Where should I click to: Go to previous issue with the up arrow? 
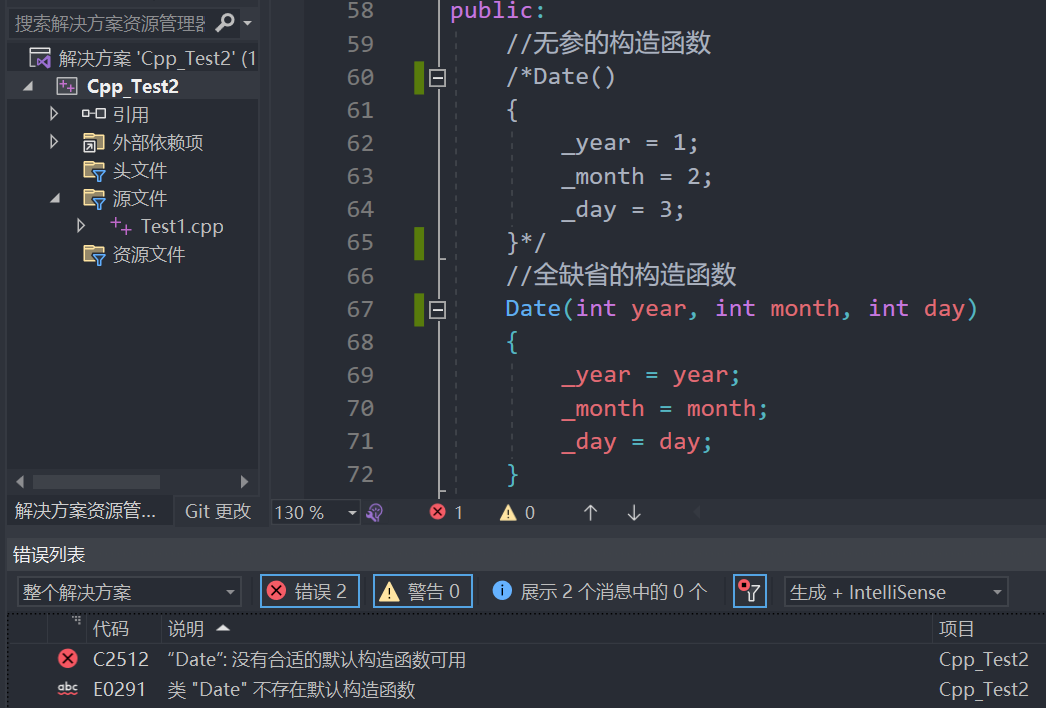(x=590, y=512)
